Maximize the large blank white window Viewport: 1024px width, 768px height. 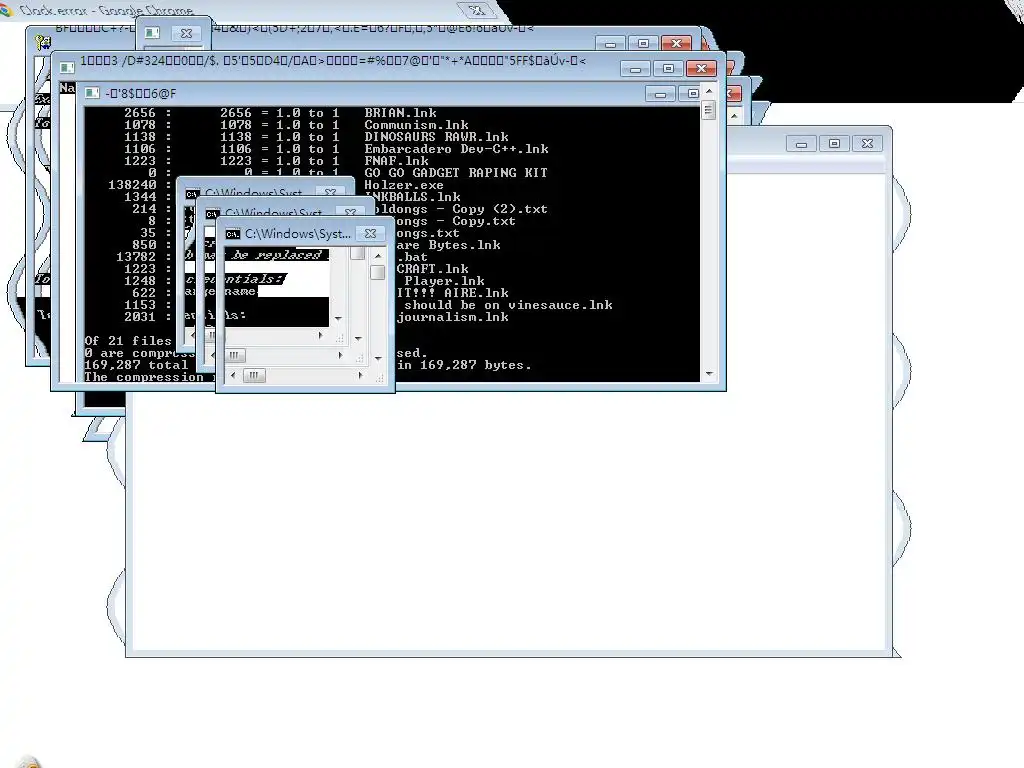(834, 143)
